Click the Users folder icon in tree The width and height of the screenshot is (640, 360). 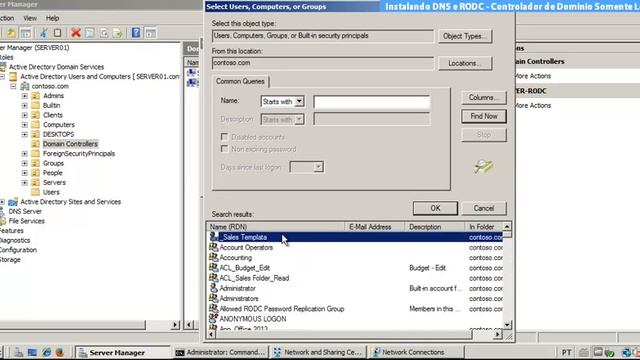tap(36, 192)
